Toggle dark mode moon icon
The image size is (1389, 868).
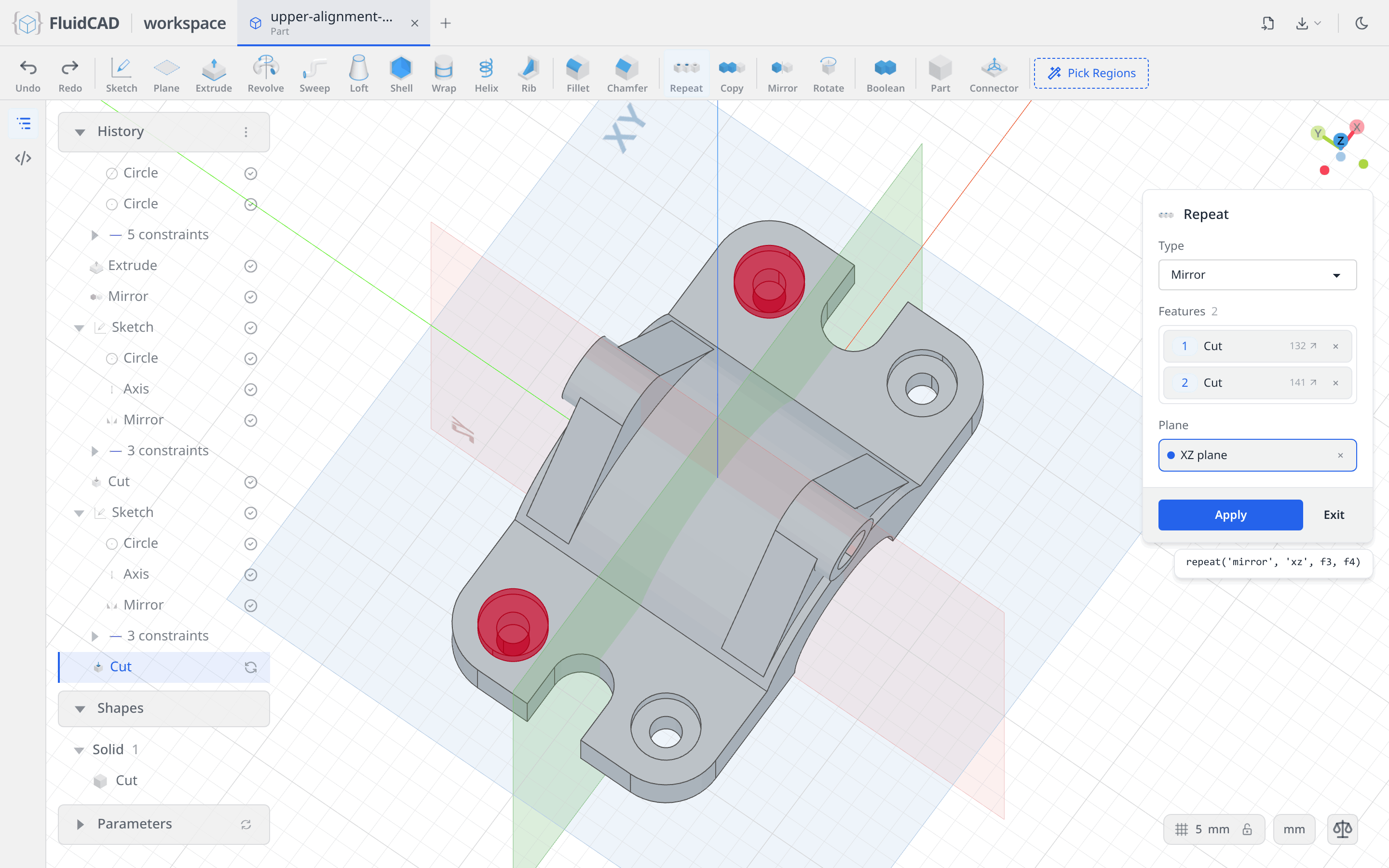click(1362, 23)
